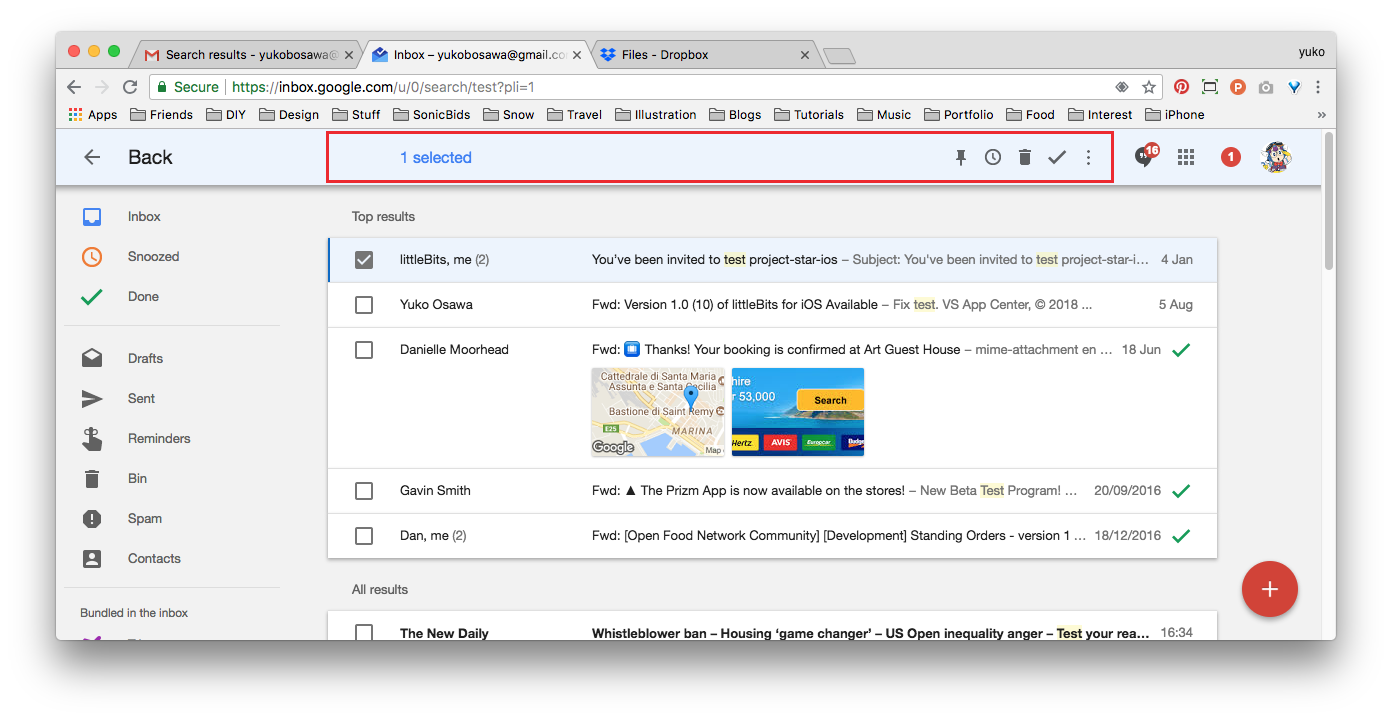
Task: Open a new browser tab
Action: pos(839,55)
